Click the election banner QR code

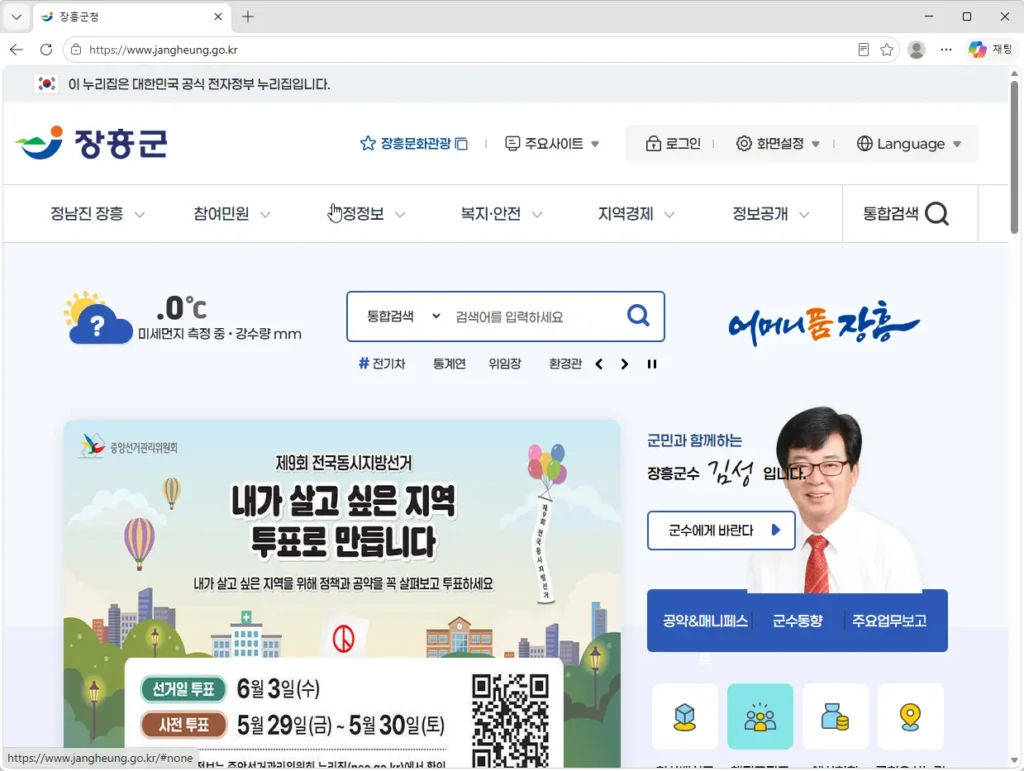[510, 721]
